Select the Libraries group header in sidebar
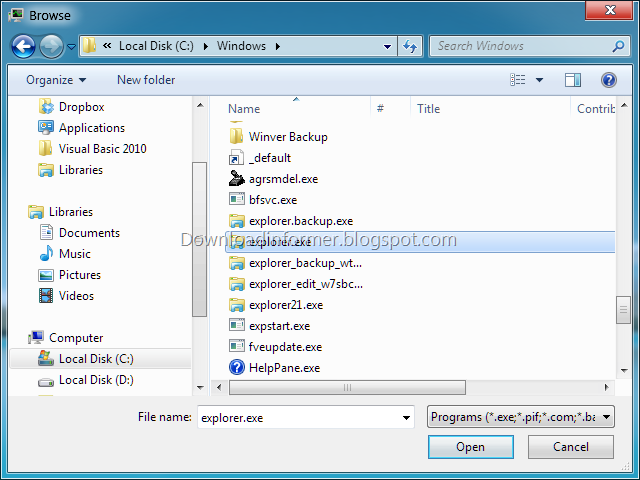 (60, 212)
